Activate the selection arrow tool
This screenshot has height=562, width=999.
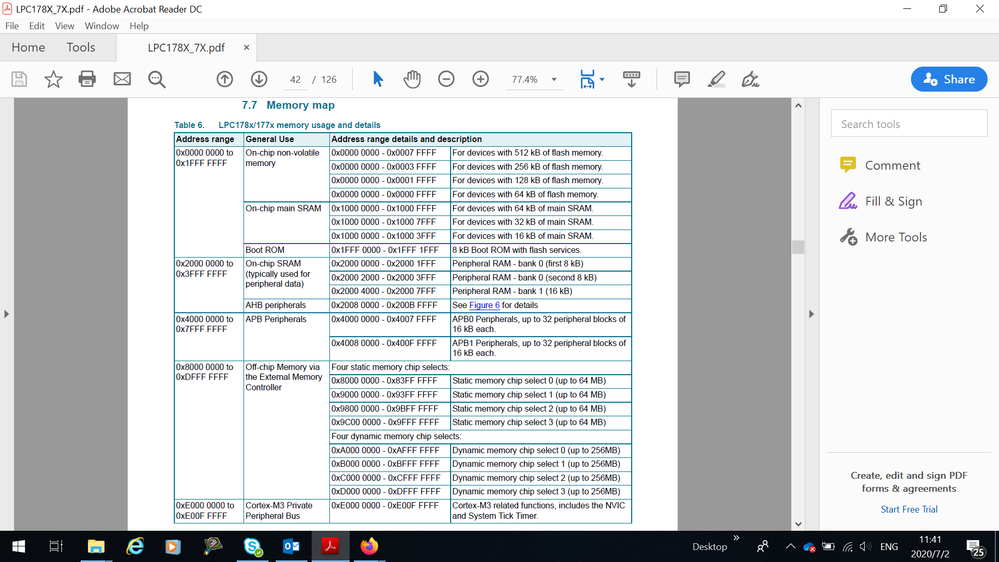378,79
